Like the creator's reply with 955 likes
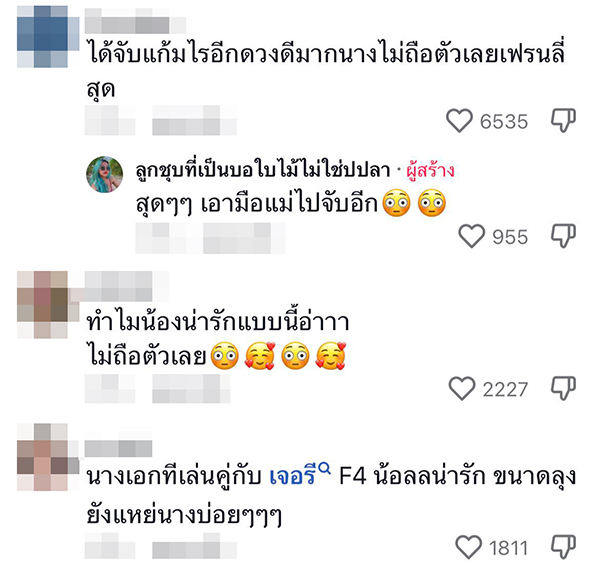600x566 pixels. click(x=471, y=236)
